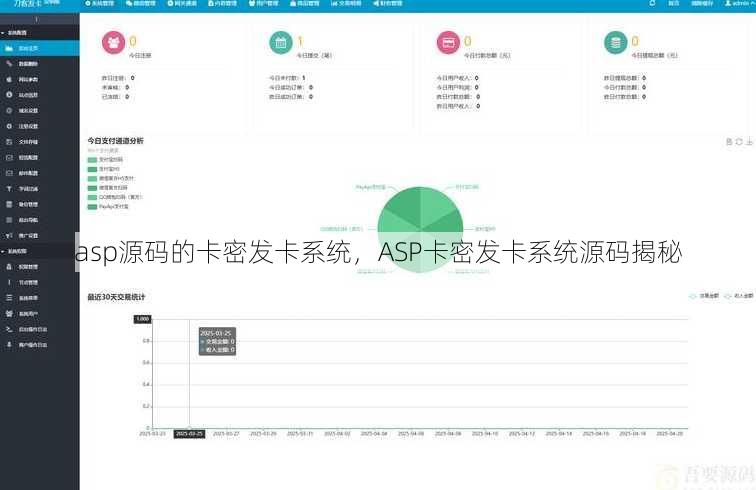The height and width of the screenshot is (490, 756).
Task: Open 站点信息 in the sidebar
Action: tap(40, 95)
